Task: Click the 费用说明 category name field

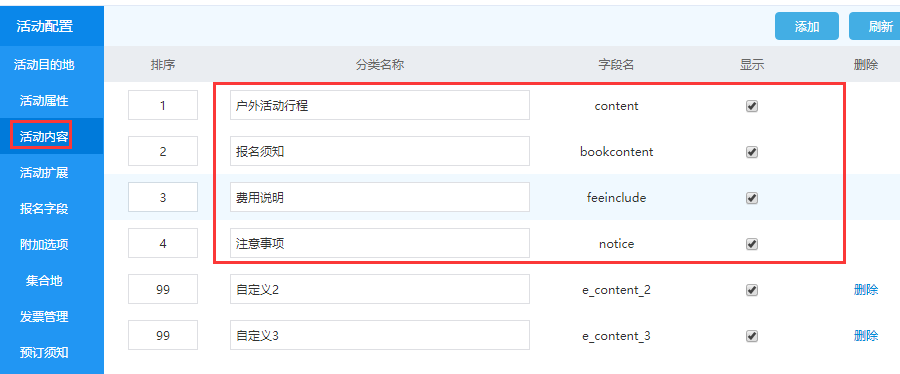Action: (x=380, y=197)
